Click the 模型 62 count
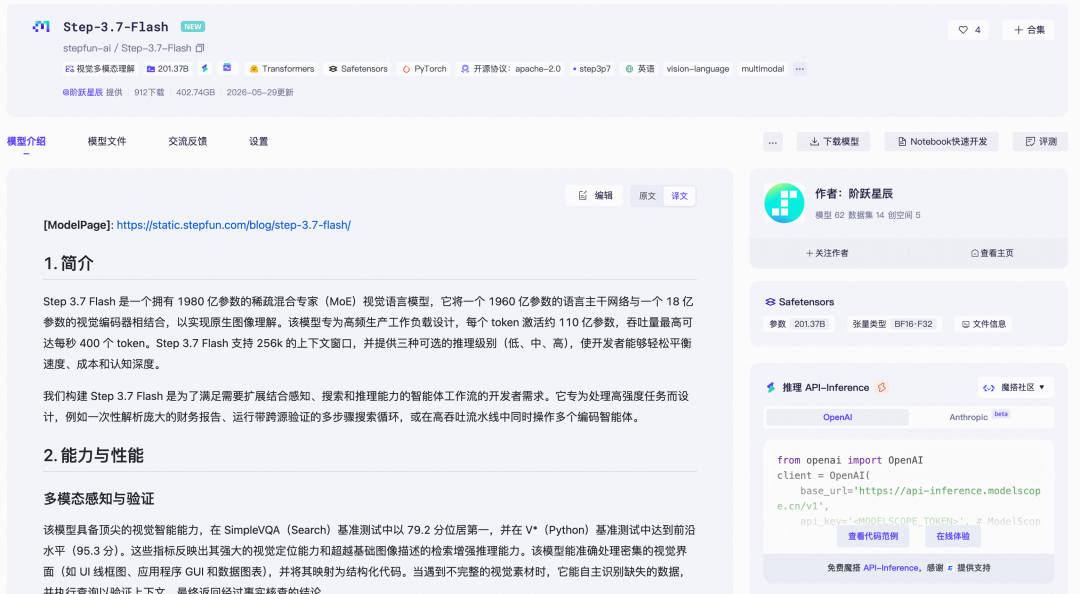The width and height of the screenshot is (1080, 594). [829, 215]
